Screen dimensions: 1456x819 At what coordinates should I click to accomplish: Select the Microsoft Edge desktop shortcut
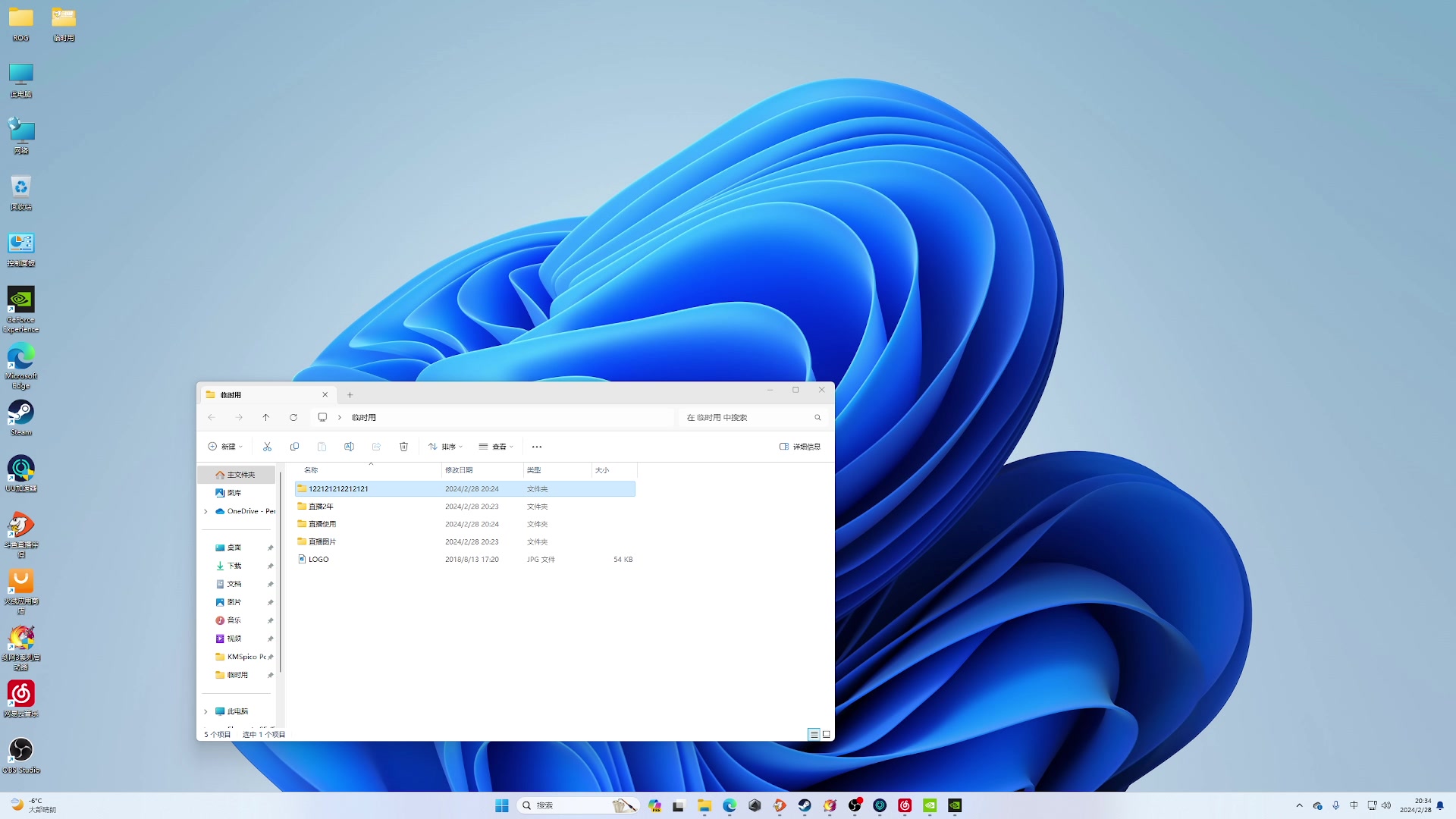coord(20,366)
